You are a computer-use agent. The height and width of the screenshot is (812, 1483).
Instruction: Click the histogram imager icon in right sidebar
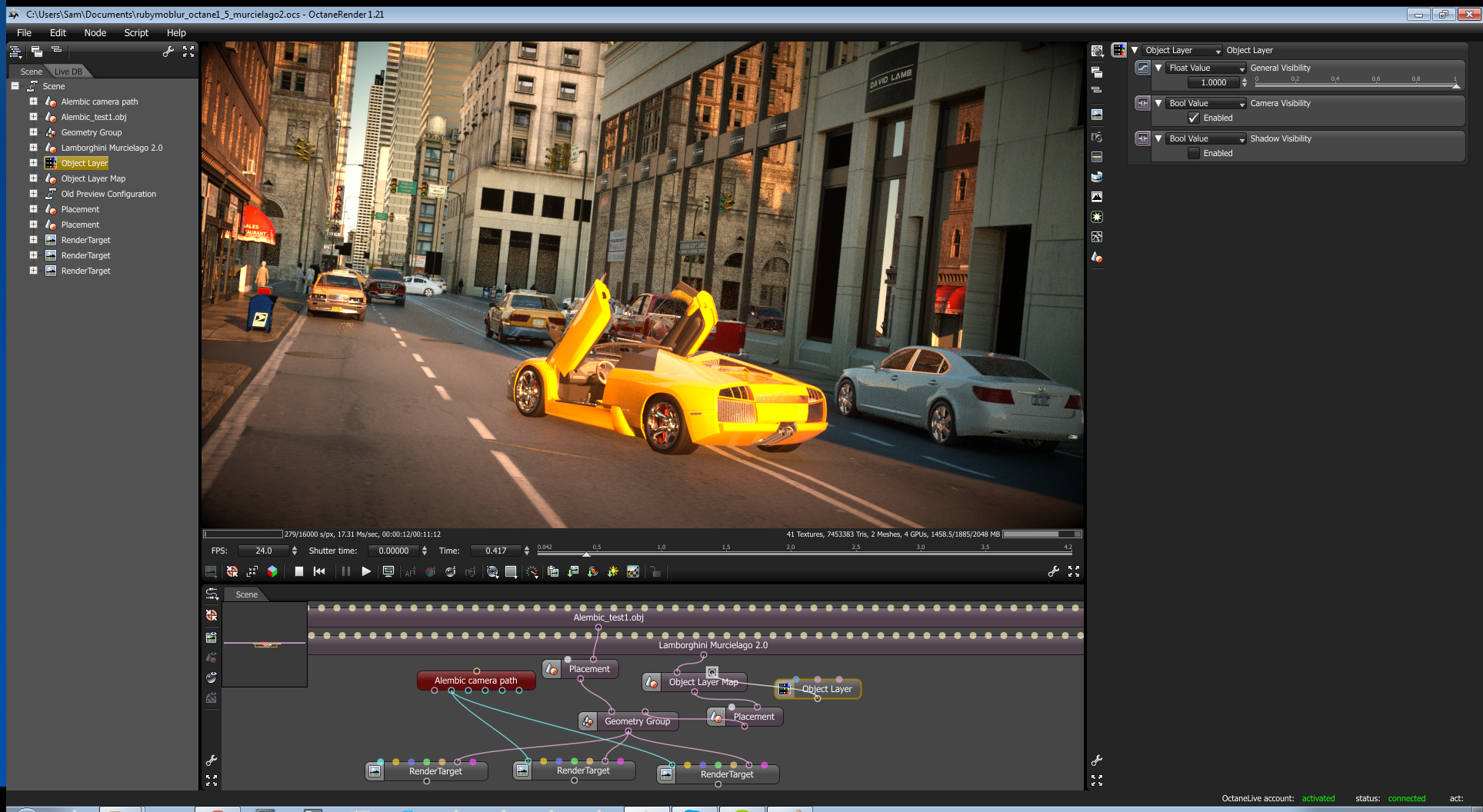point(1097,197)
